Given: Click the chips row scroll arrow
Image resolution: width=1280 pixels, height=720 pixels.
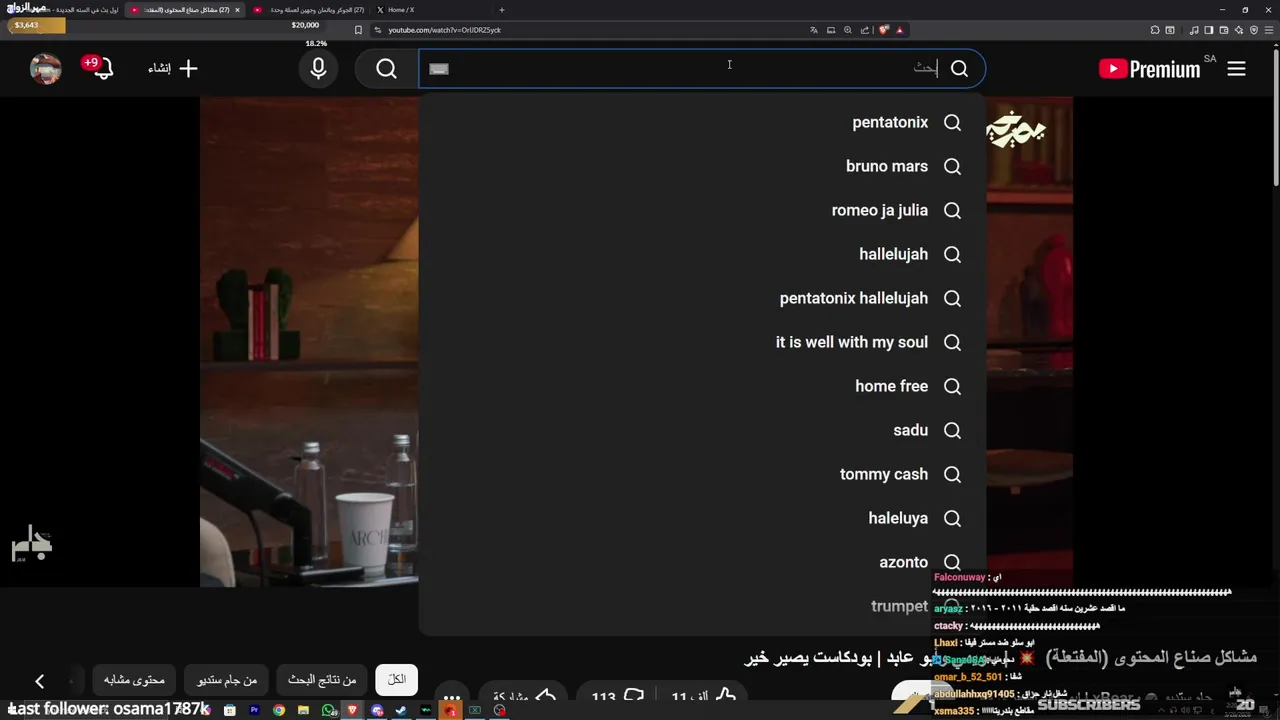Looking at the screenshot, I should [x=39, y=681].
